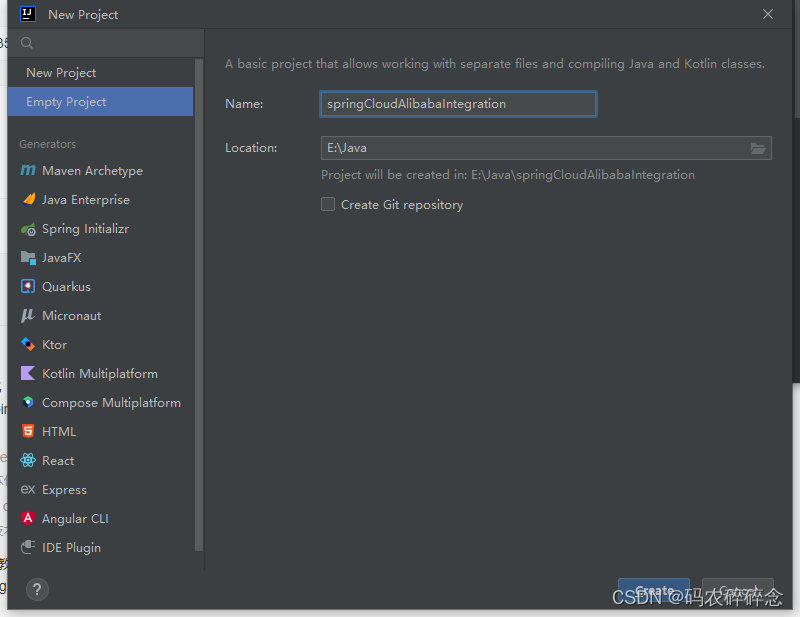Browse location with the folder icon
The width and height of the screenshot is (800, 617).
(x=758, y=148)
